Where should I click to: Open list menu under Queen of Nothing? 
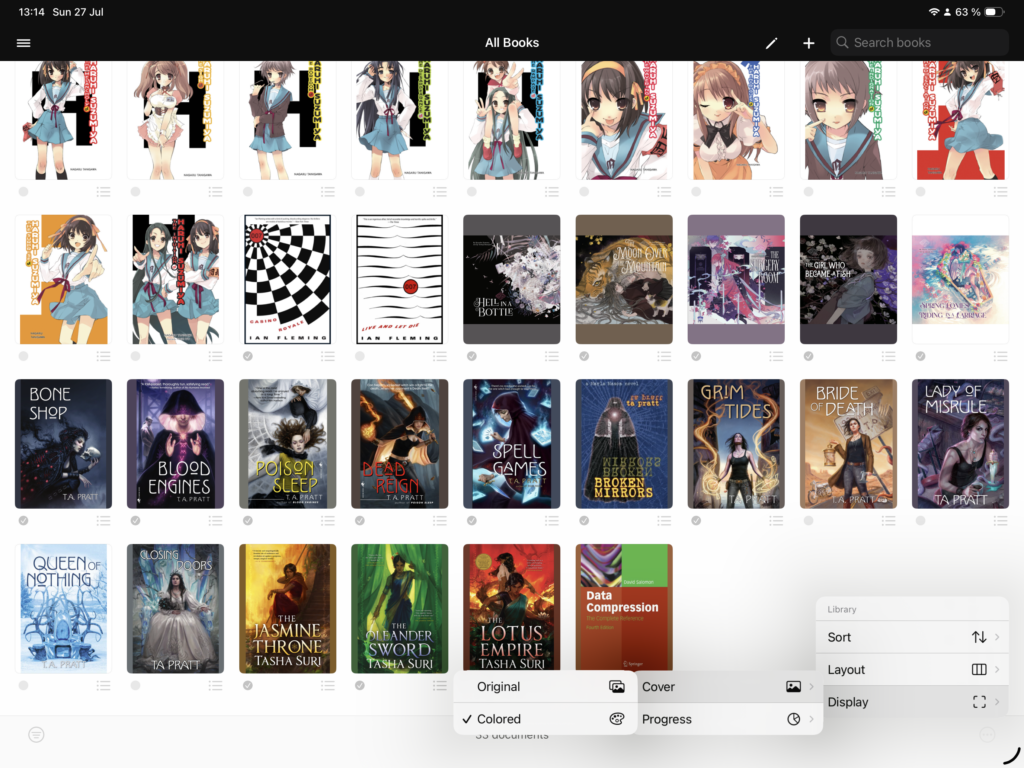[x=103, y=685]
